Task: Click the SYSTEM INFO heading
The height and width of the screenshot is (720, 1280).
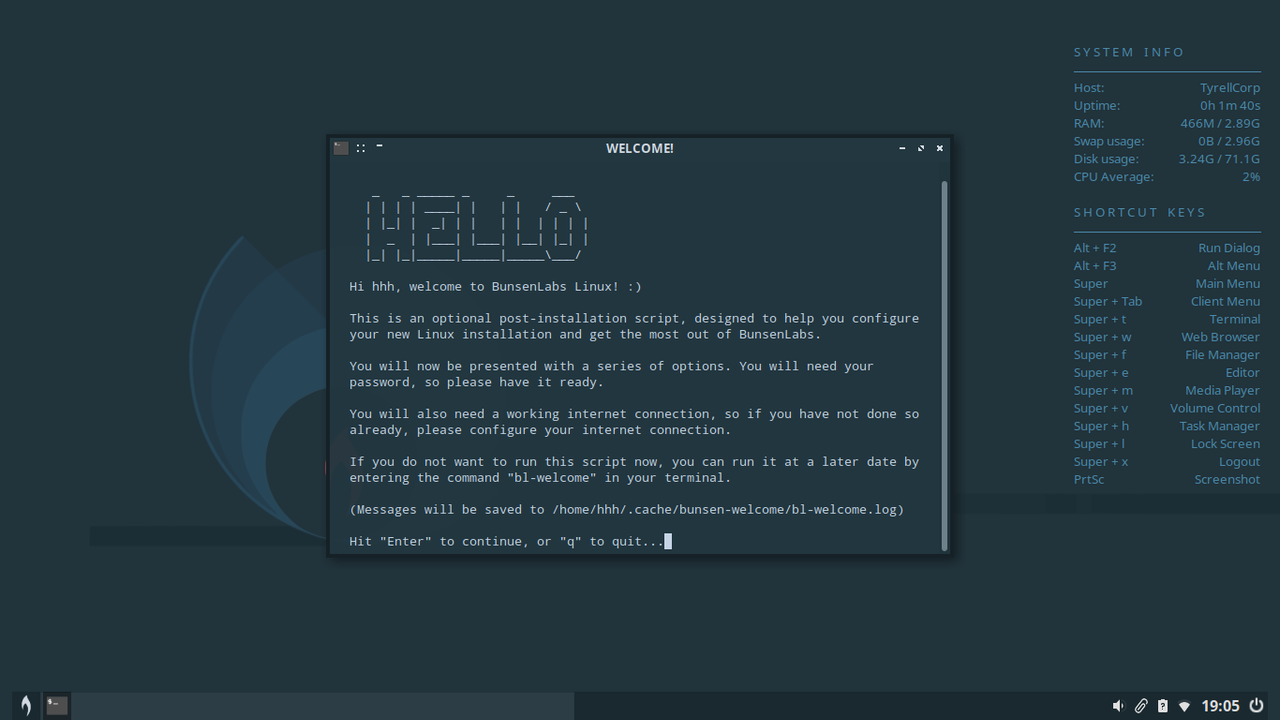Action: pos(1129,52)
